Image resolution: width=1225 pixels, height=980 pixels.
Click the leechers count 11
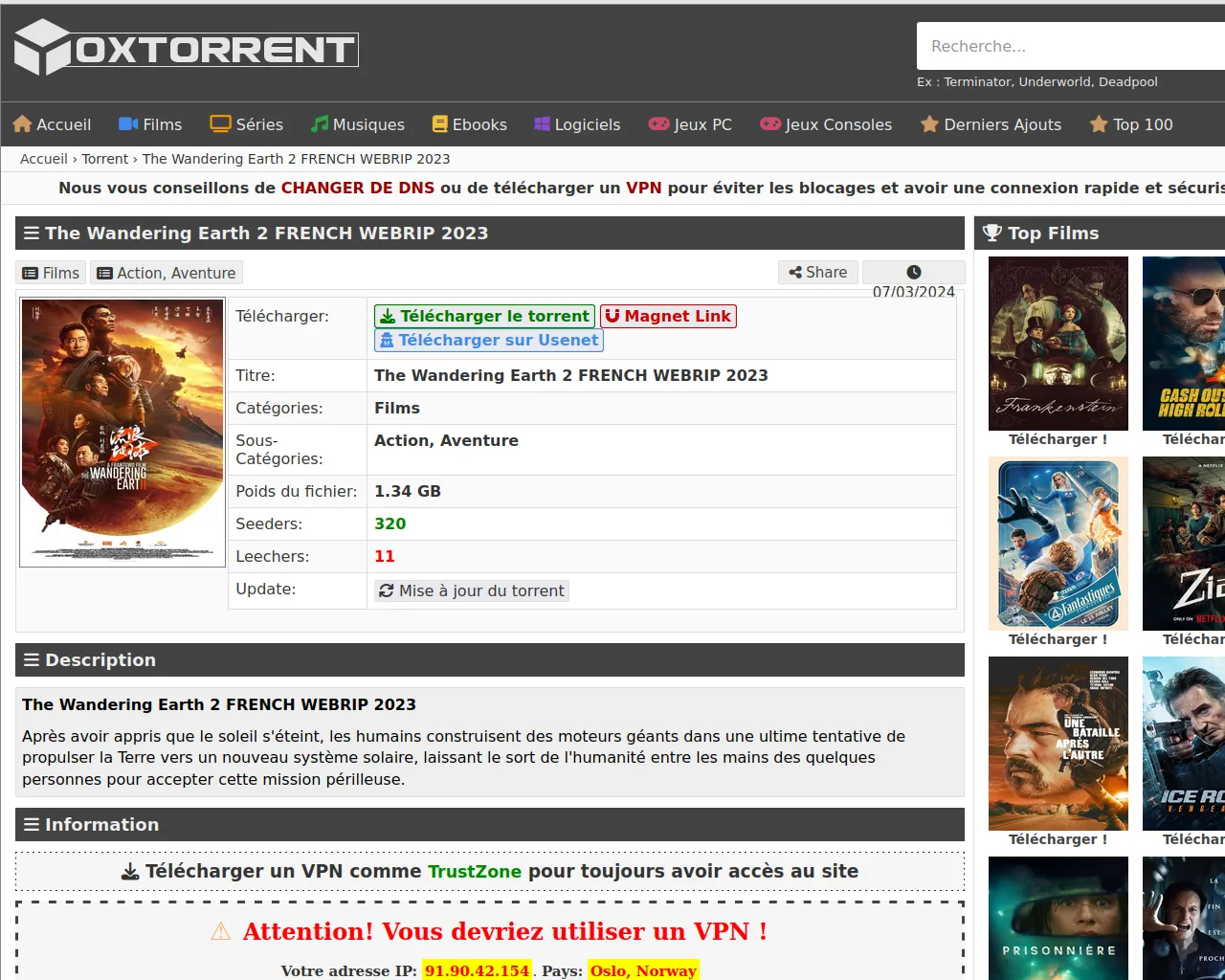(x=385, y=556)
